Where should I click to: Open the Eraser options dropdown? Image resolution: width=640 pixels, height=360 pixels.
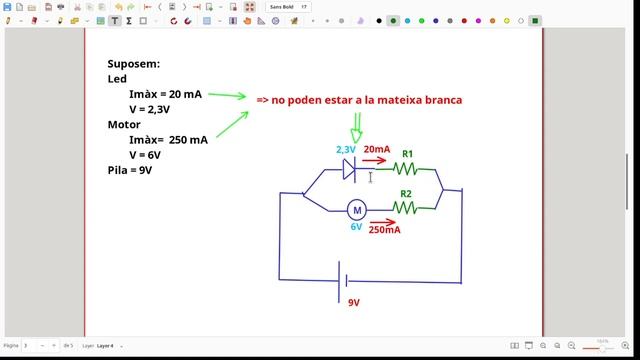coord(47,21)
